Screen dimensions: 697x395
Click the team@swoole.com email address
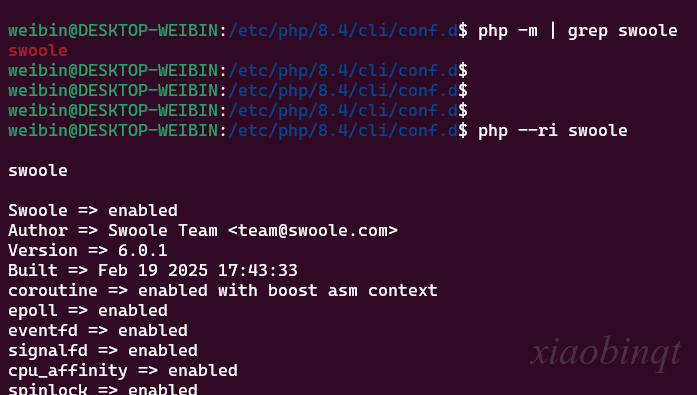(x=312, y=231)
